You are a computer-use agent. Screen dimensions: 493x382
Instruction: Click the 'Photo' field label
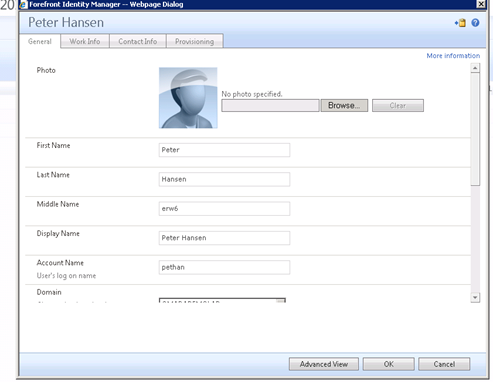click(46, 70)
